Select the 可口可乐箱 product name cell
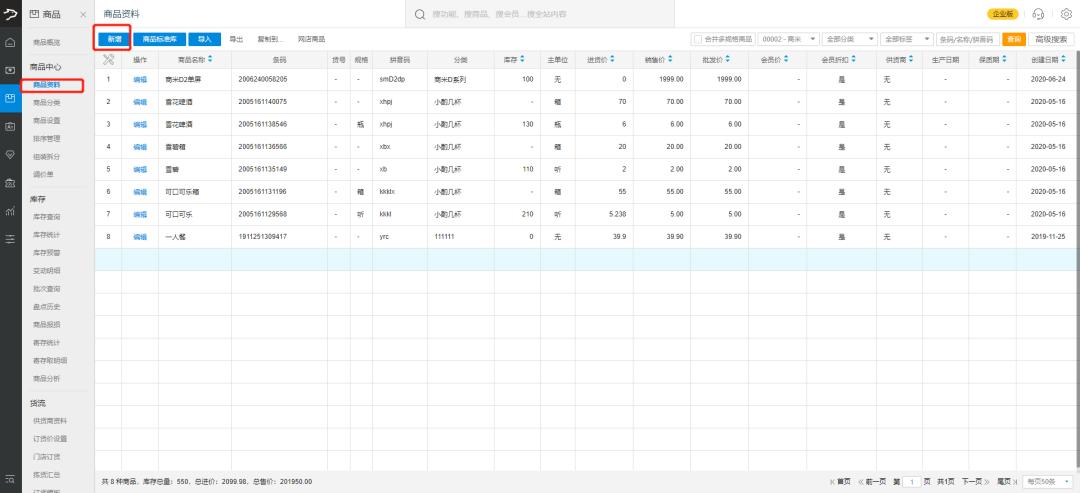 tap(195, 192)
